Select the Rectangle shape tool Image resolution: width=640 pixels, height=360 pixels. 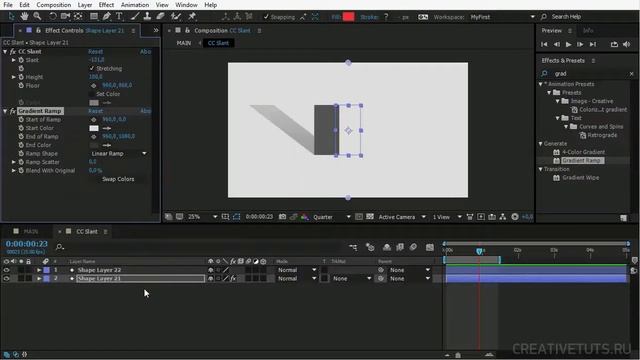[94, 16]
